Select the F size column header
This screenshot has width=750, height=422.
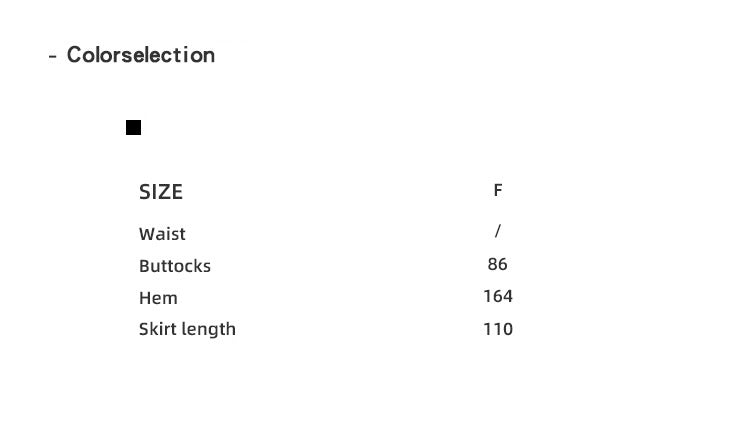tap(498, 190)
